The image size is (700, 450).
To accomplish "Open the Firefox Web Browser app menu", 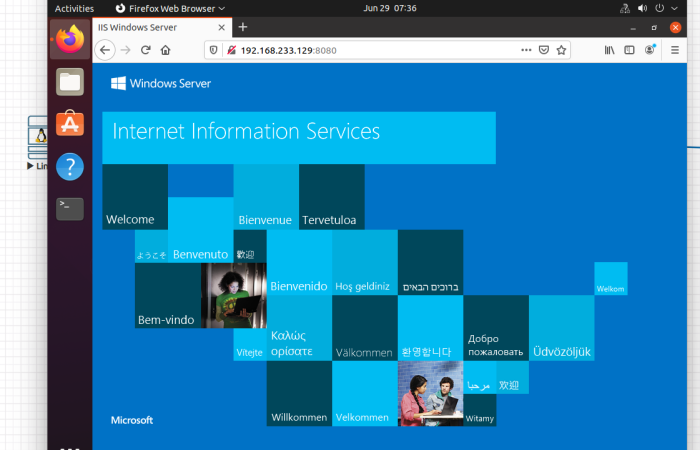I will pyautogui.click(x=170, y=8).
